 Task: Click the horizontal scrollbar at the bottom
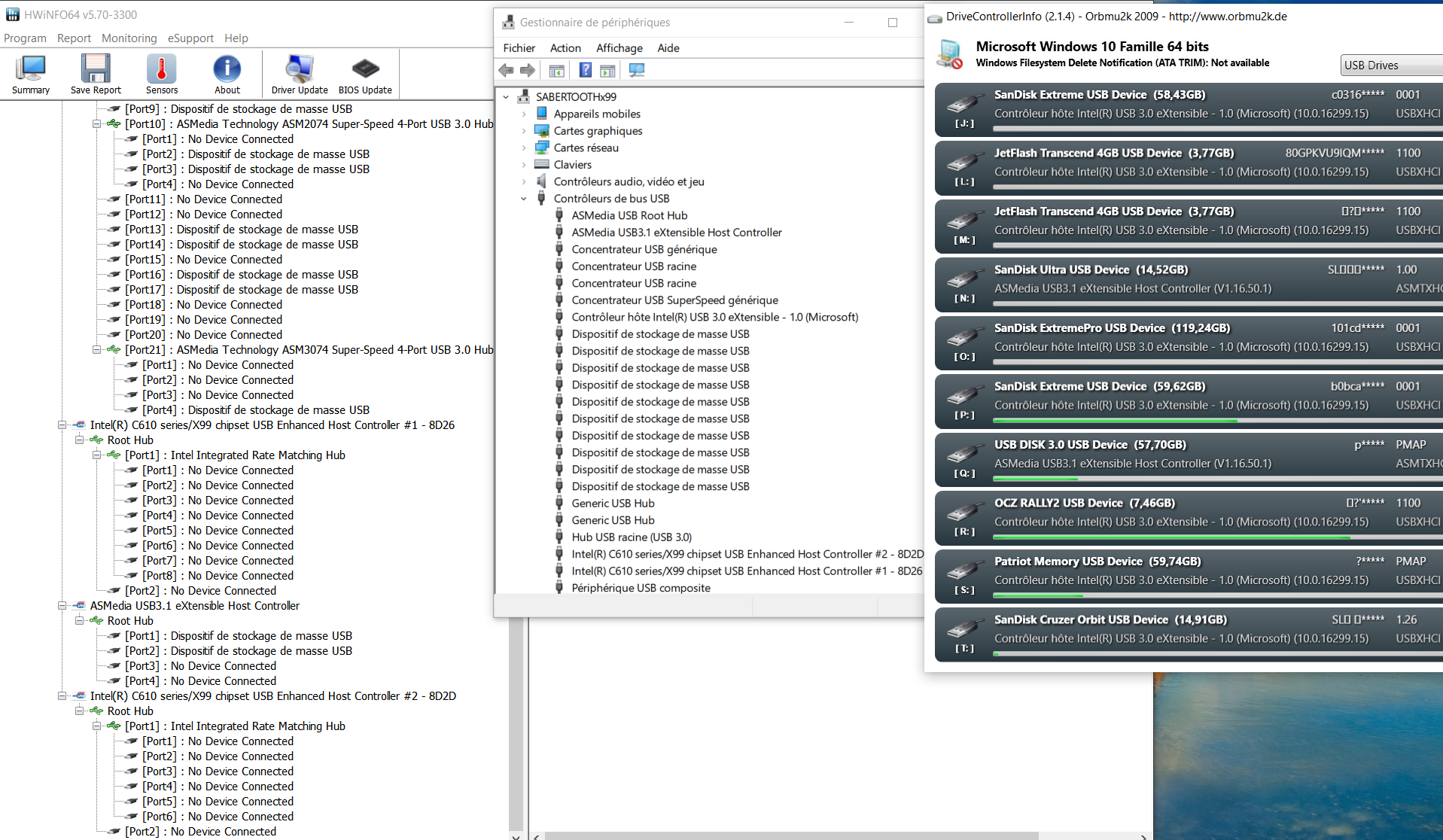tap(792, 836)
